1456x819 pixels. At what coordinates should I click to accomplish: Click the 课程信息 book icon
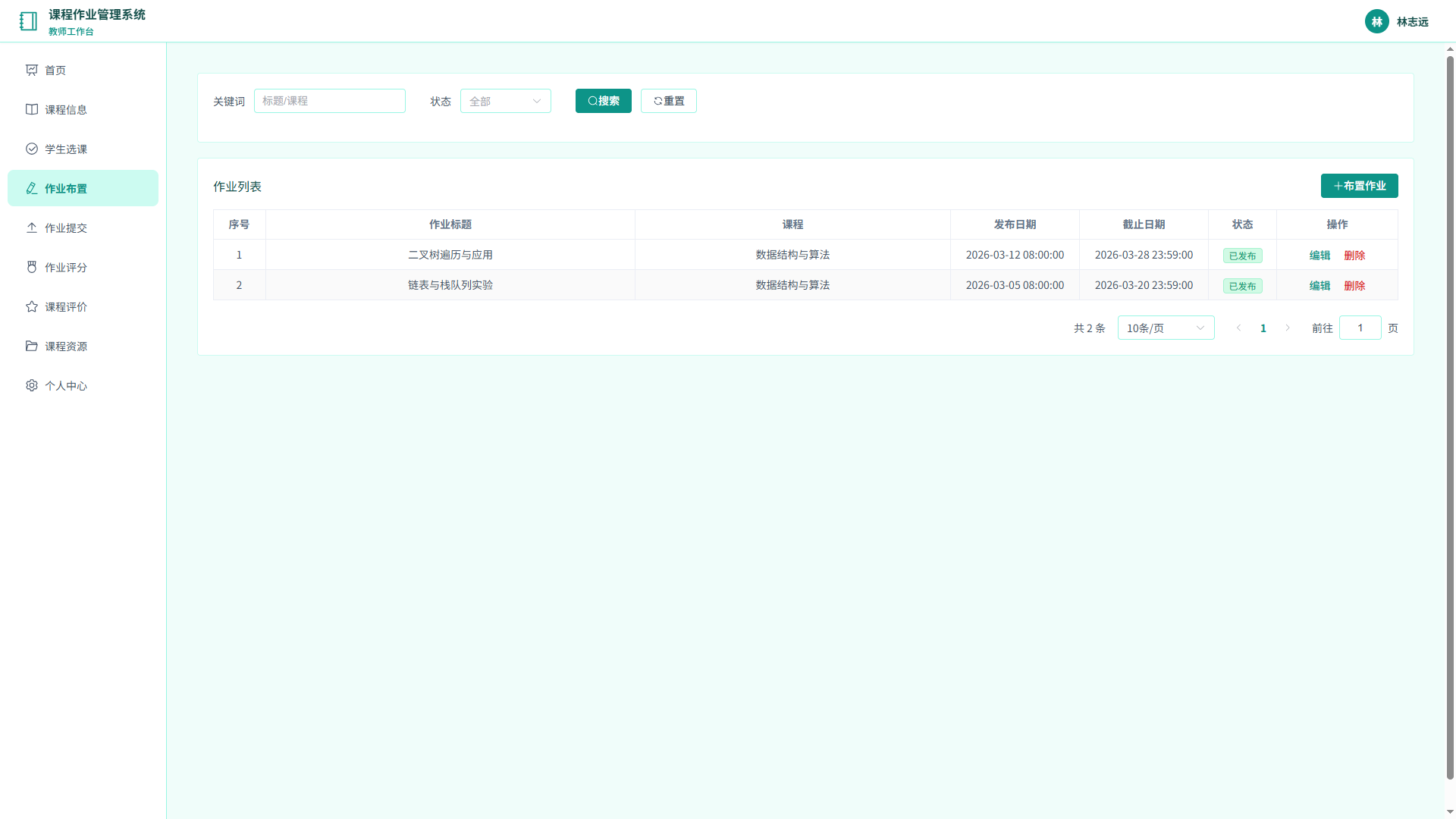[x=32, y=109]
